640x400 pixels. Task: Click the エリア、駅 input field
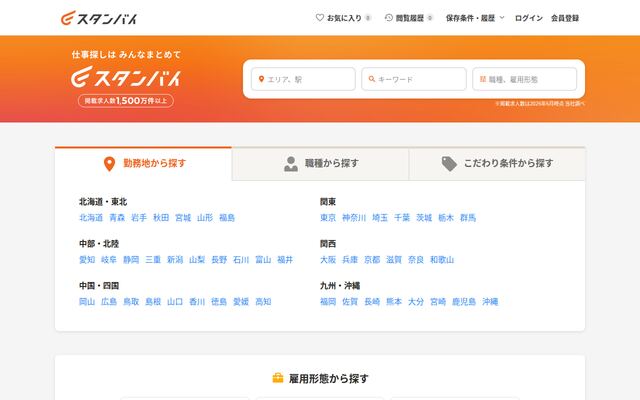point(303,79)
